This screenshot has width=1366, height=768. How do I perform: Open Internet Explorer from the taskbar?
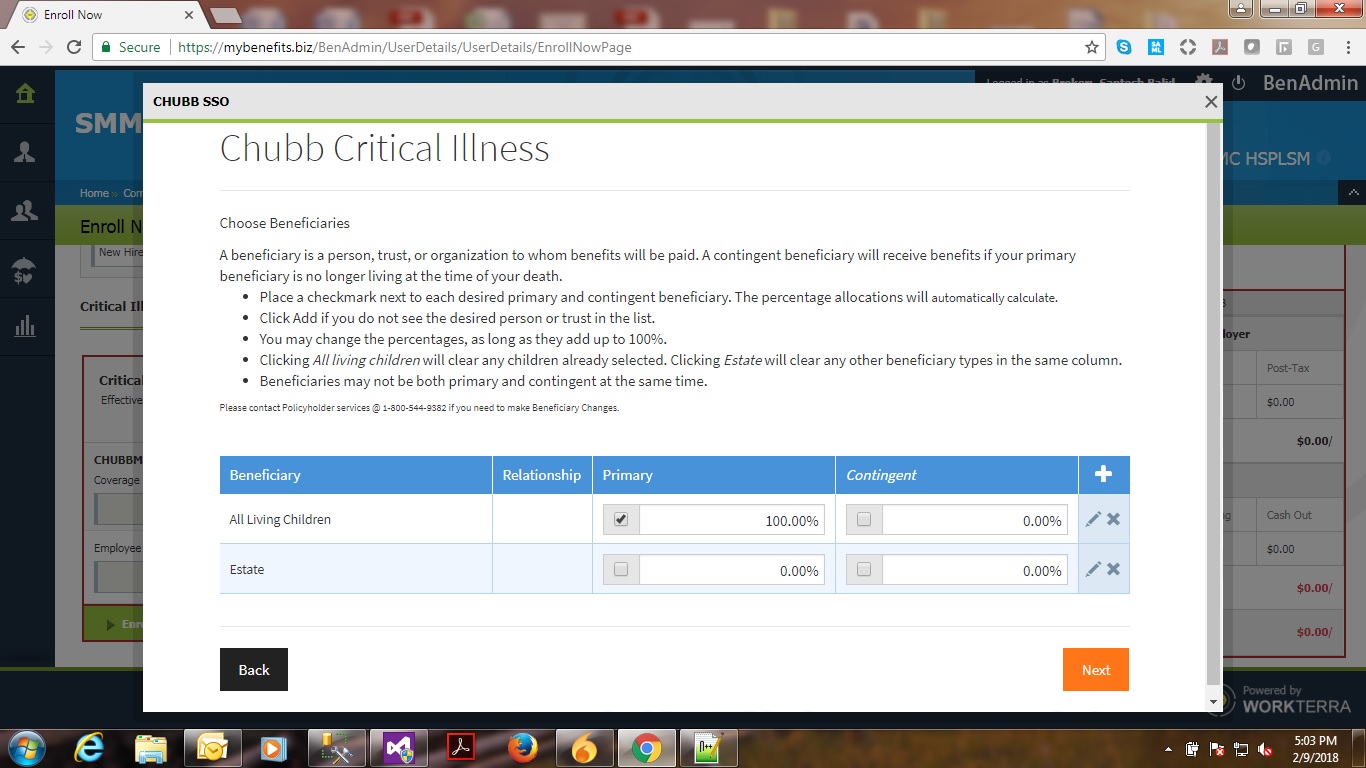(89, 747)
